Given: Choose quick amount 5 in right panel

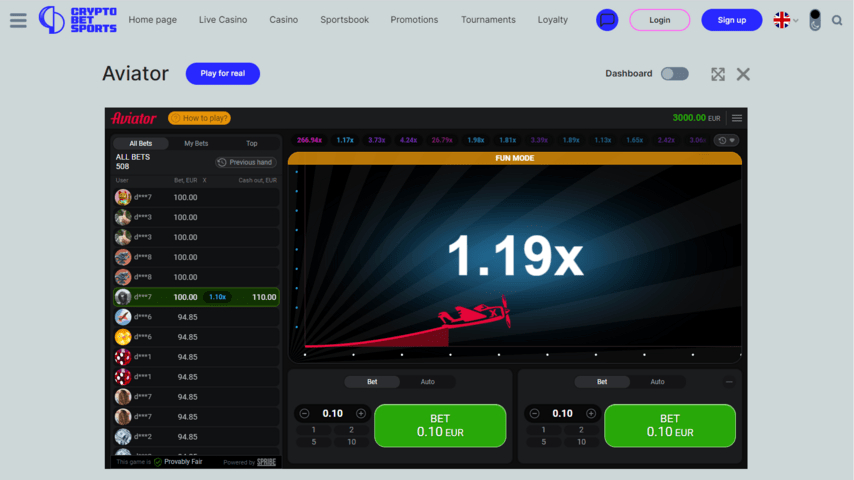Looking at the screenshot, I should pyautogui.click(x=544, y=442).
